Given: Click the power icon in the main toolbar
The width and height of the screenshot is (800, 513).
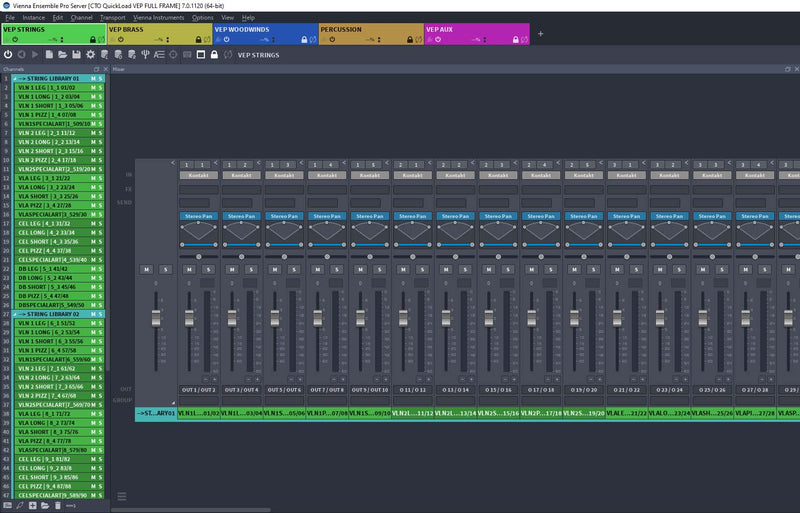Looking at the screenshot, I should (x=8, y=54).
